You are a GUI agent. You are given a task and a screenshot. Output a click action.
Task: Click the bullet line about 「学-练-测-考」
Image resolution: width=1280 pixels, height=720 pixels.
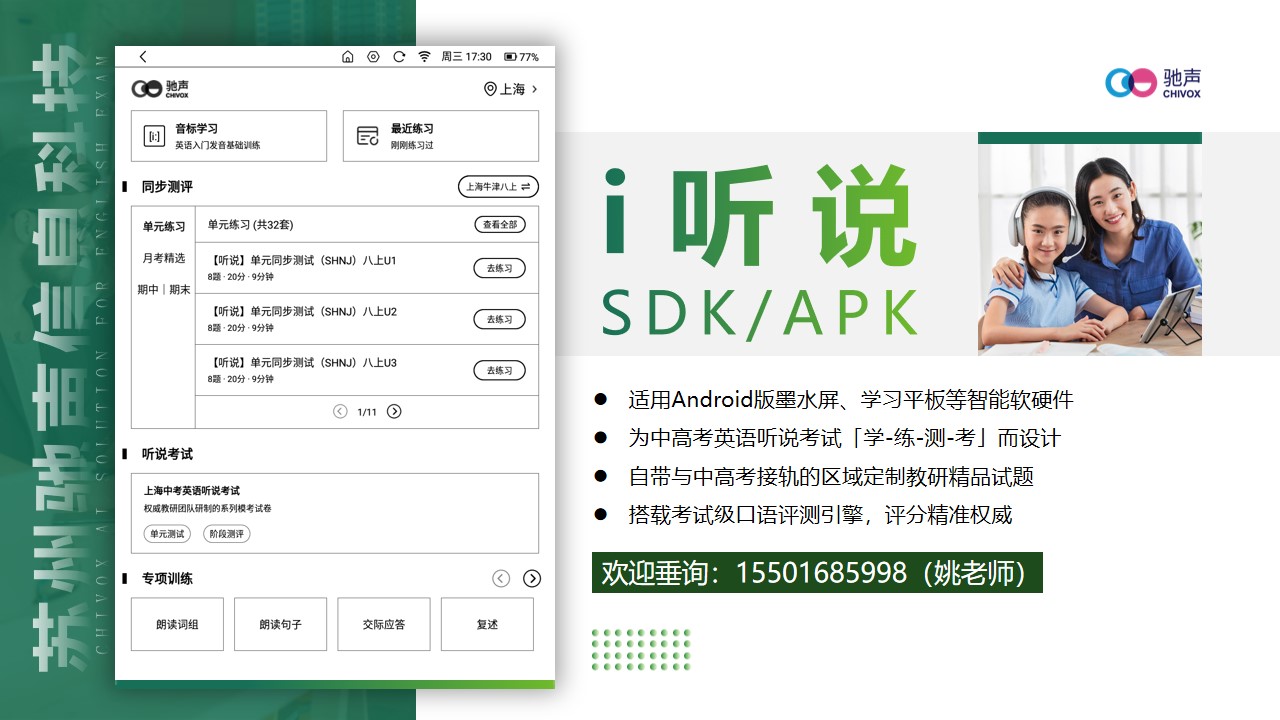coord(844,438)
